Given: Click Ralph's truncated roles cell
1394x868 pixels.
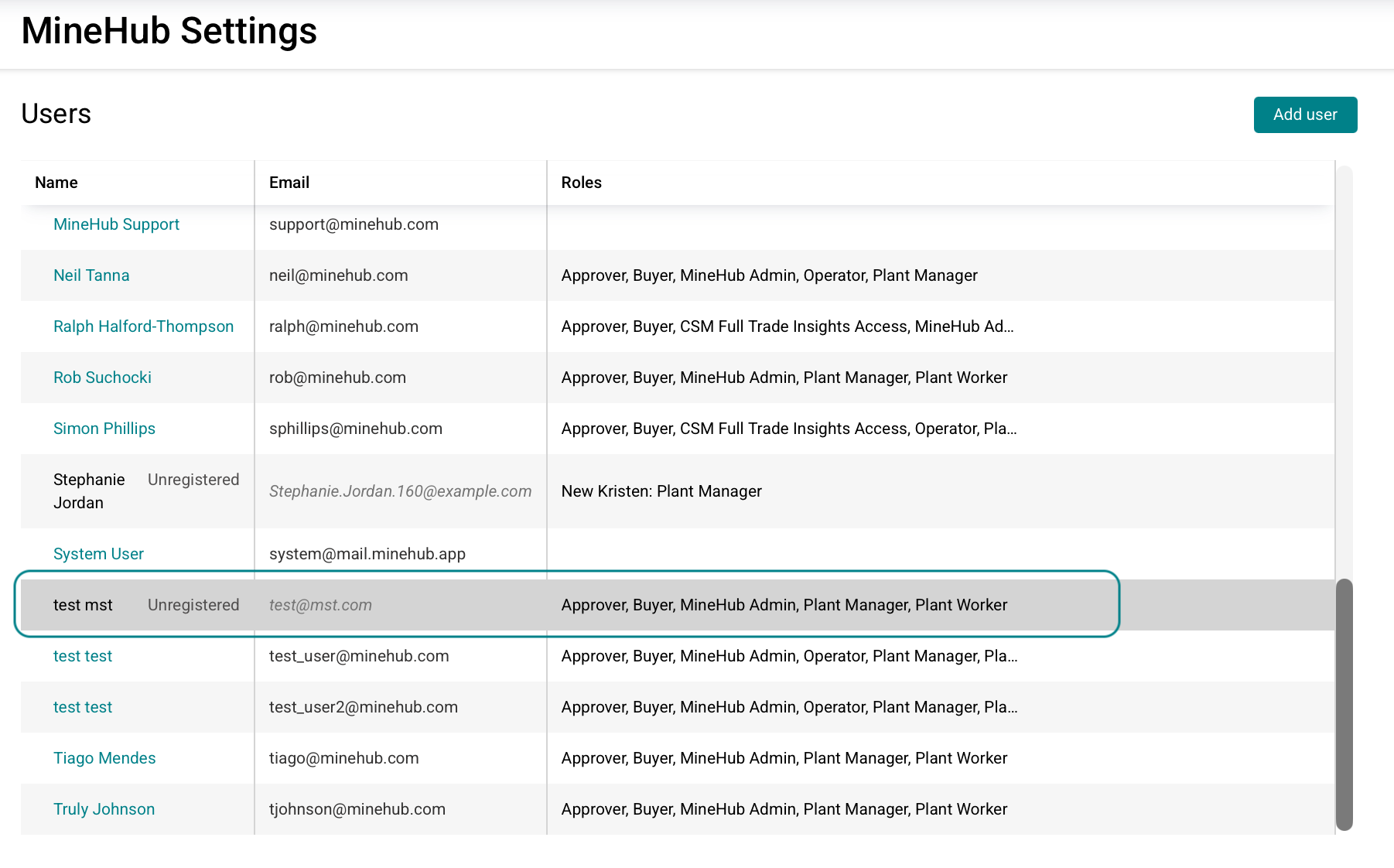Looking at the screenshot, I should tap(787, 326).
